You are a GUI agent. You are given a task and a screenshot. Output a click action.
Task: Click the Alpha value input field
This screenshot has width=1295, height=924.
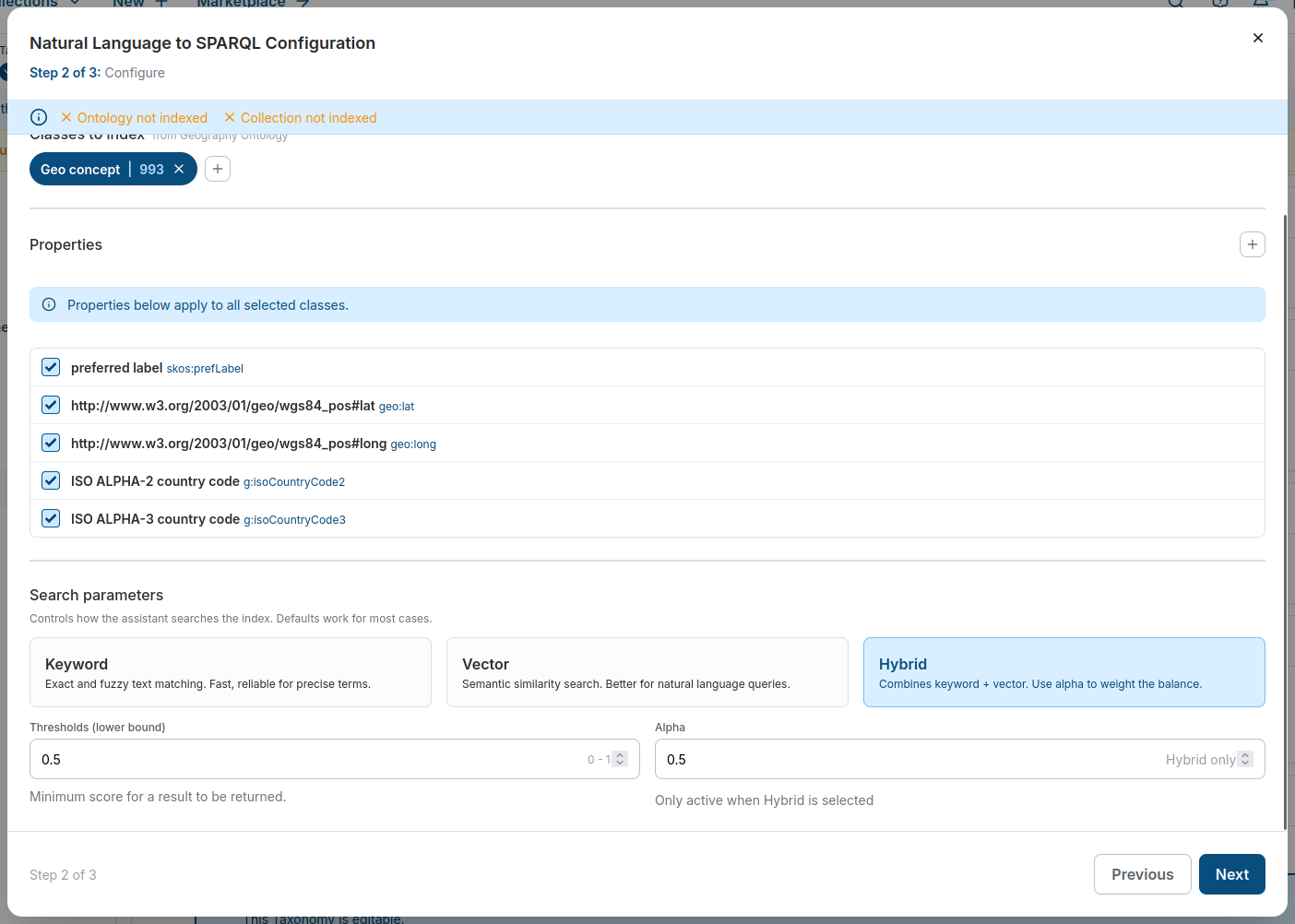960,759
